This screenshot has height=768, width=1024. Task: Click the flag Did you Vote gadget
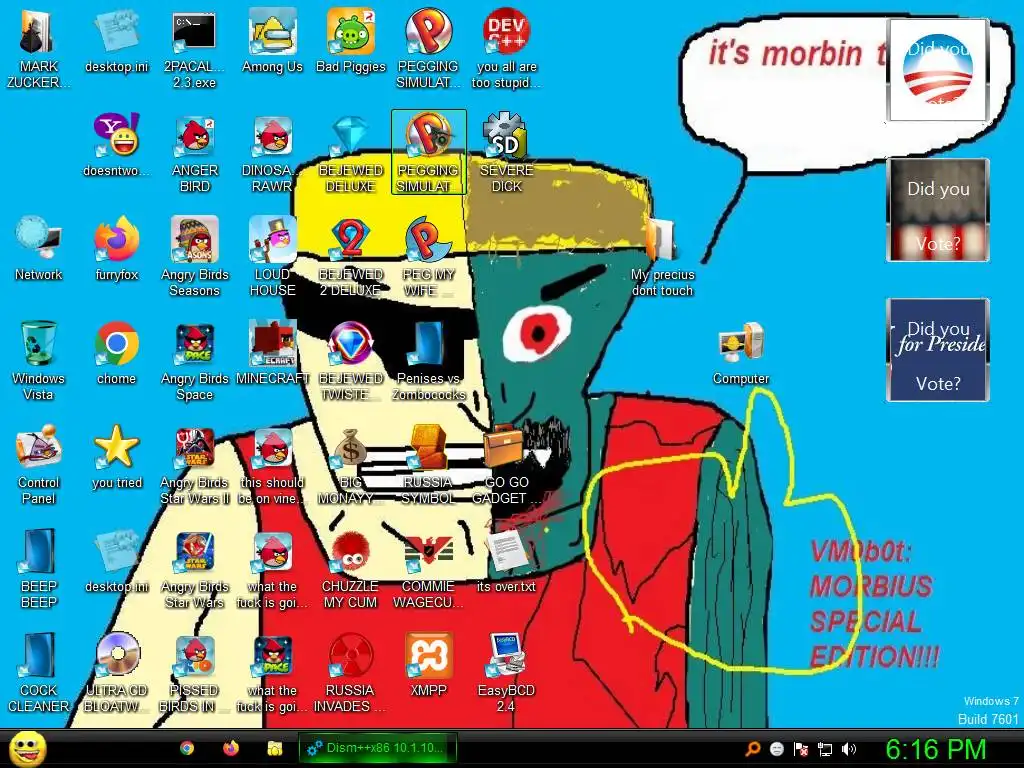click(938, 210)
